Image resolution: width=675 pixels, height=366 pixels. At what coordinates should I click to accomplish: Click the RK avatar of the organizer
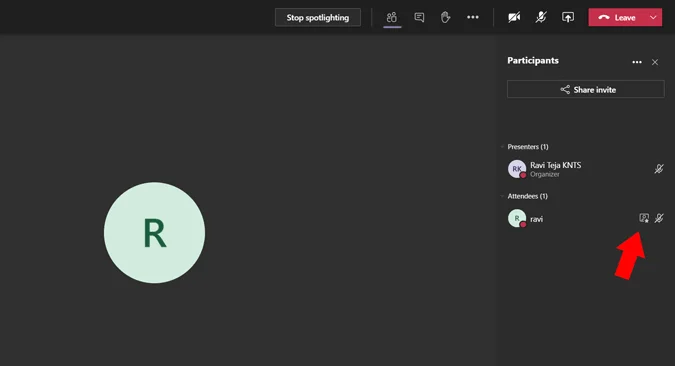517,169
